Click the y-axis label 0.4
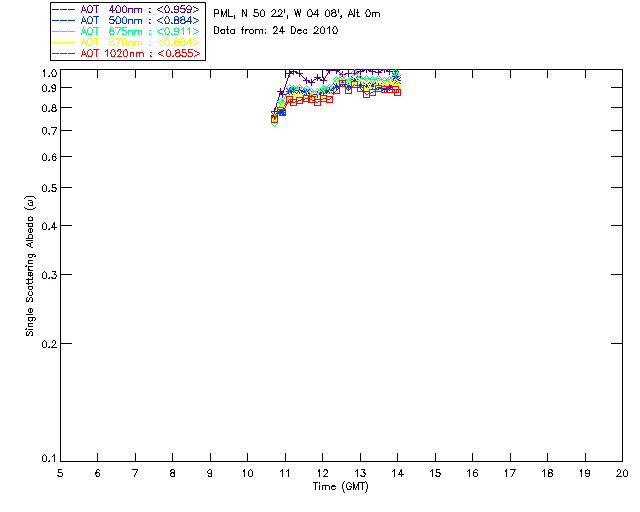This screenshot has height=512, width=640. (x=49, y=226)
